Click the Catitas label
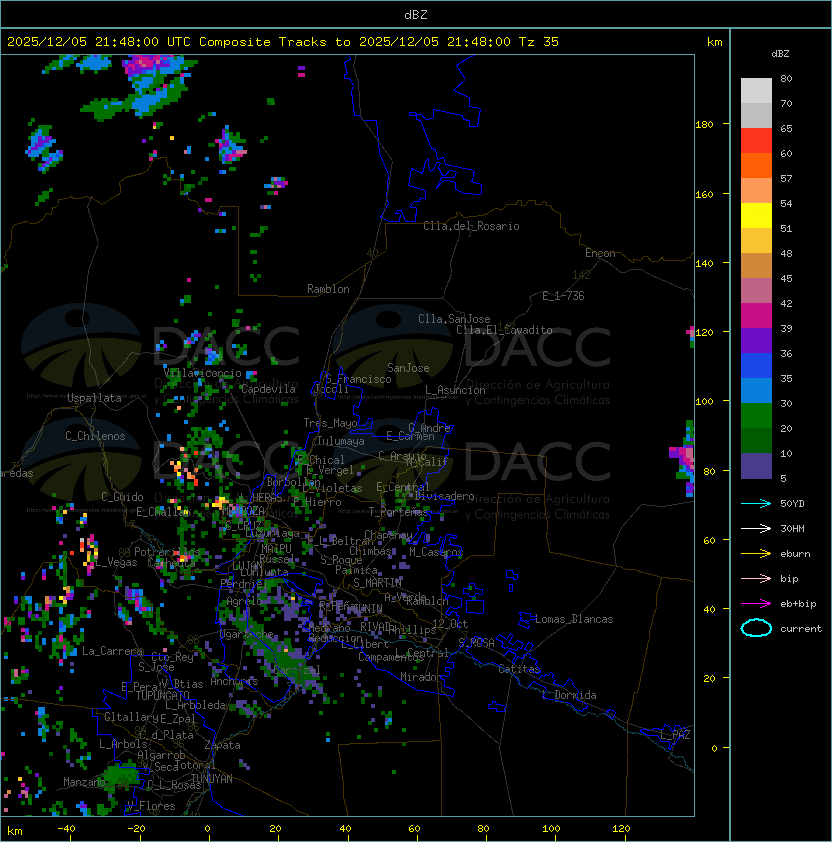The height and width of the screenshot is (842, 832). [x=519, y=669]
